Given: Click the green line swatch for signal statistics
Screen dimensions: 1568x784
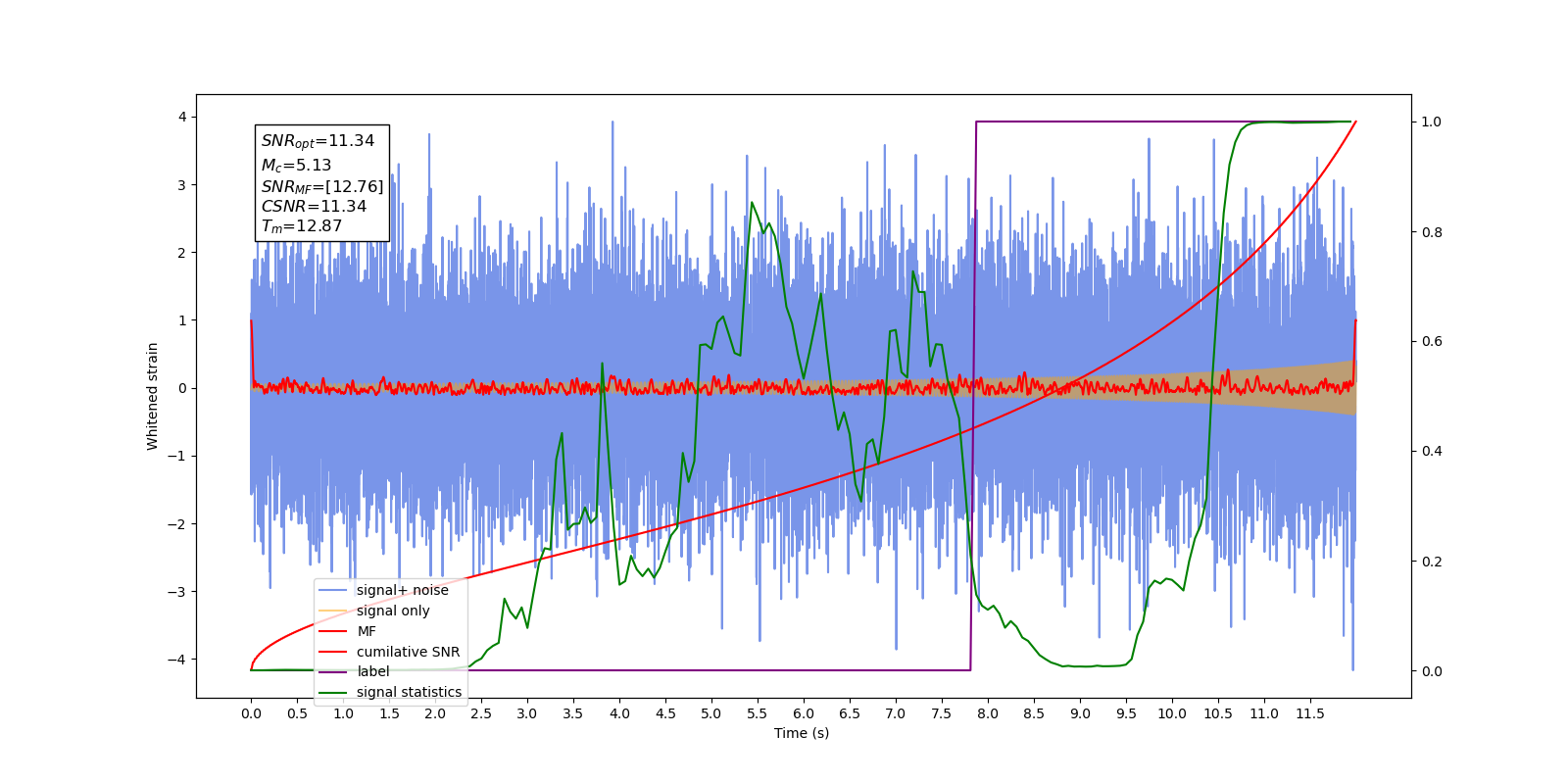Looking at the screenshot, I should click(334, 692).
